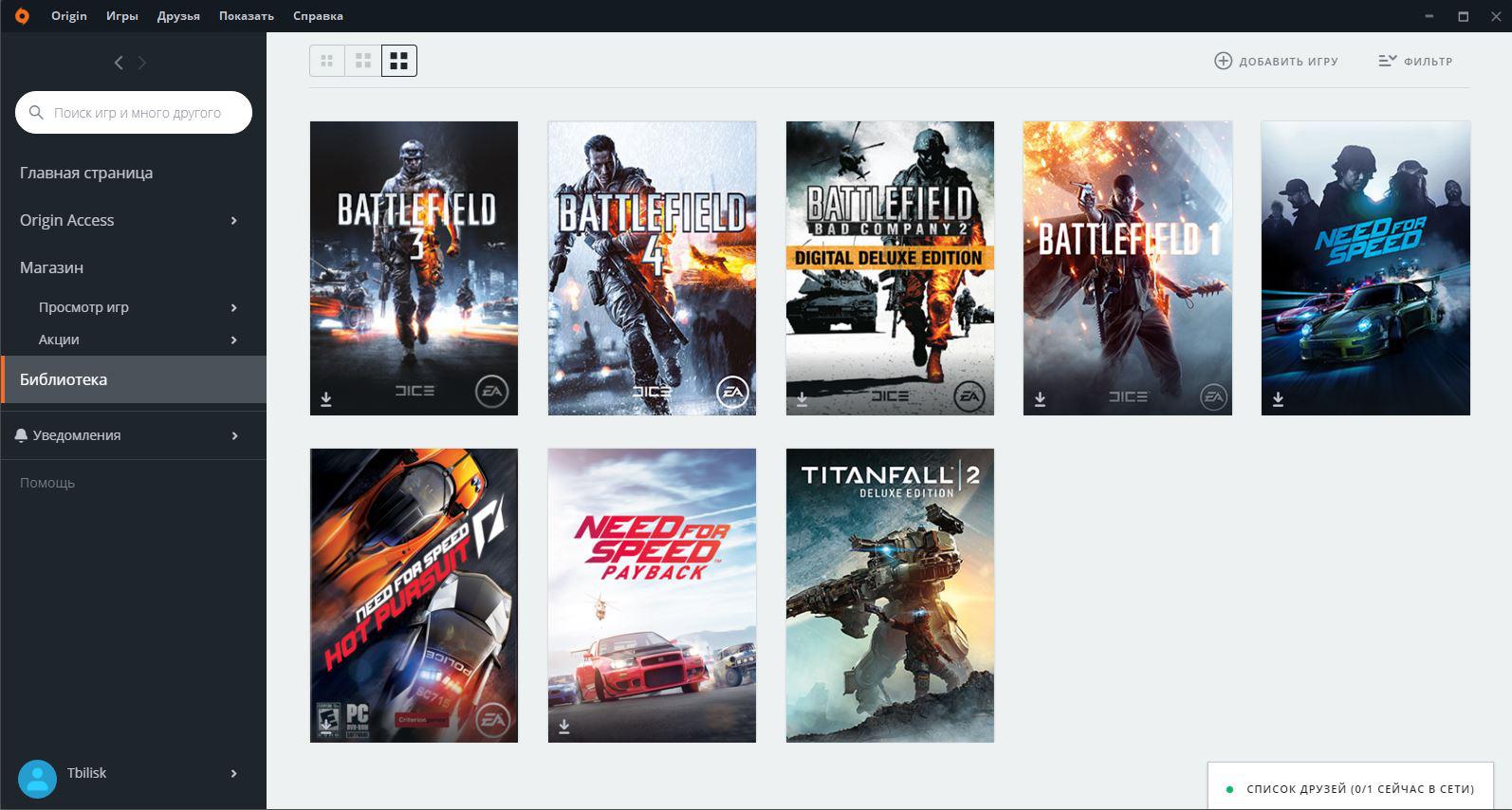This screenshot has height=810, width=1512.
Task: Switch to small tile view
Action: pos(327,61)
